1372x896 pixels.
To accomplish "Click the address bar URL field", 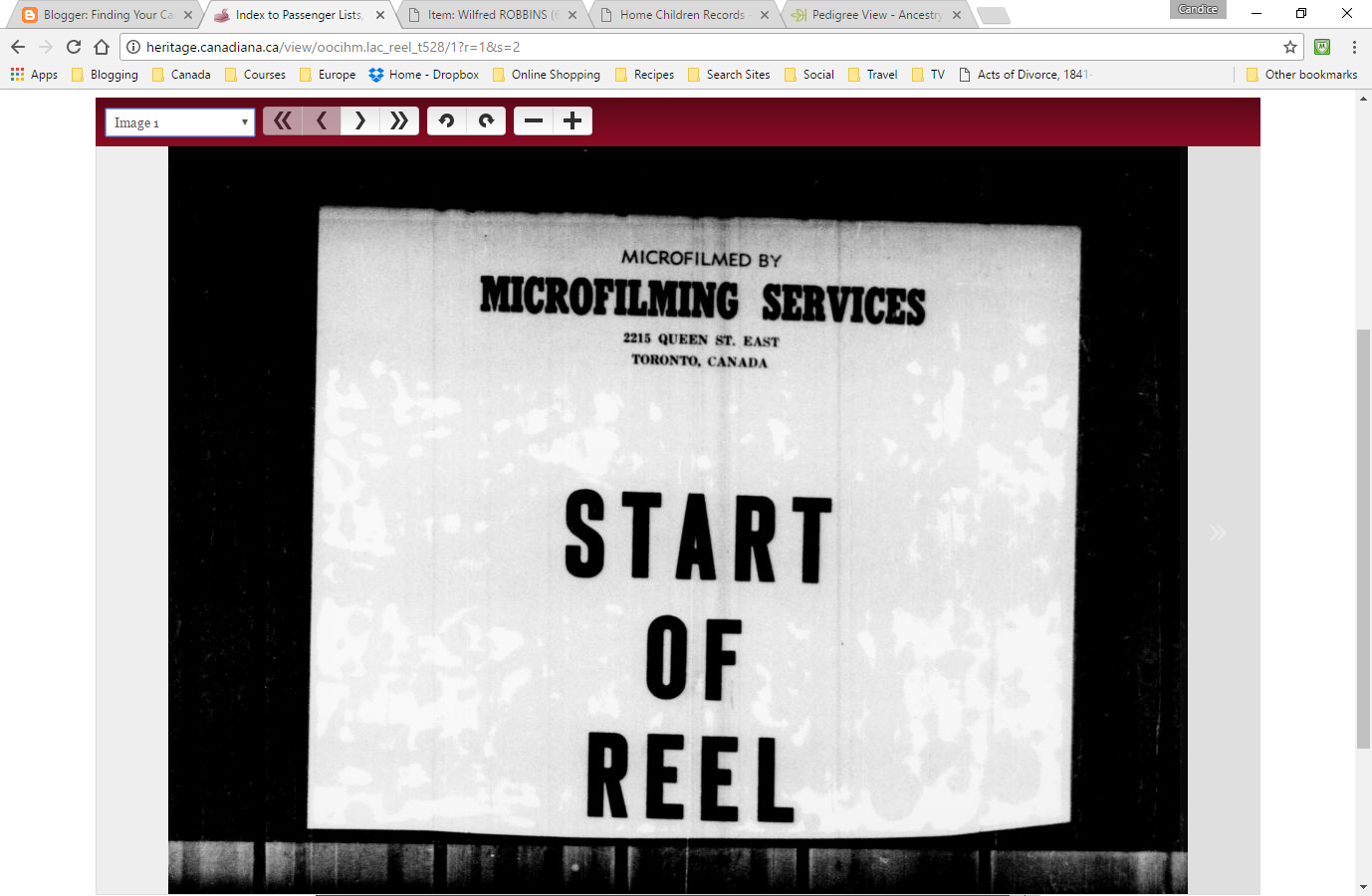I will pyautogui.click(x=697, y=47).
